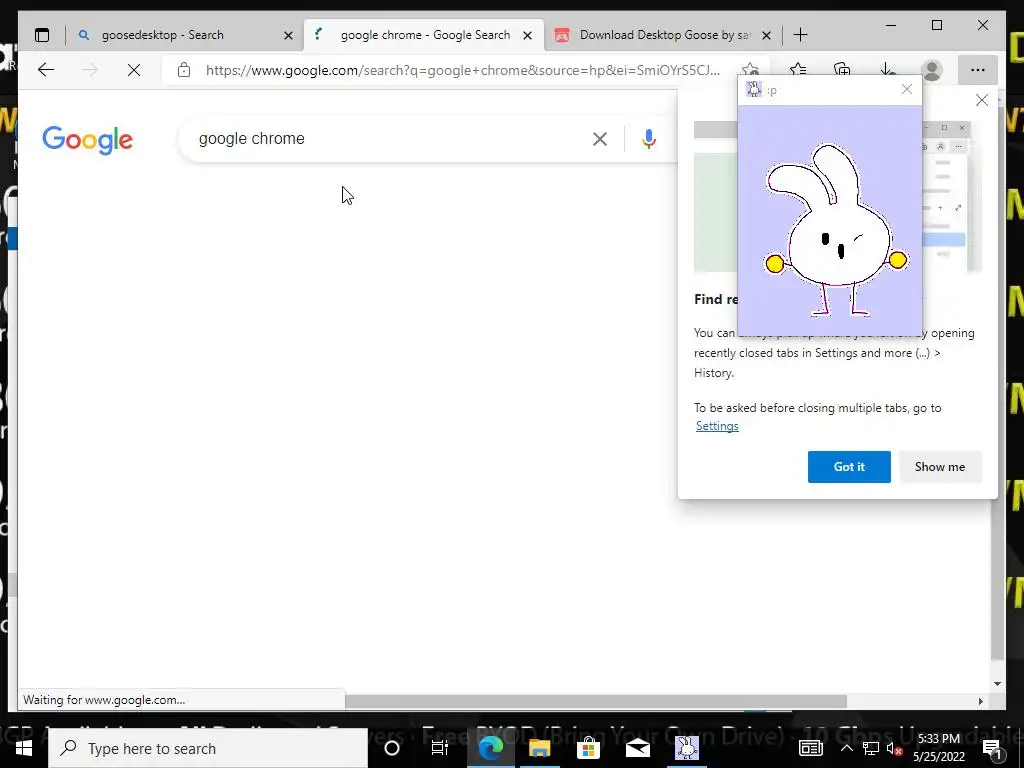Open the Collections icon in Edge toolbar
This screenshot has height=768, width=1024.
point(842,70)
